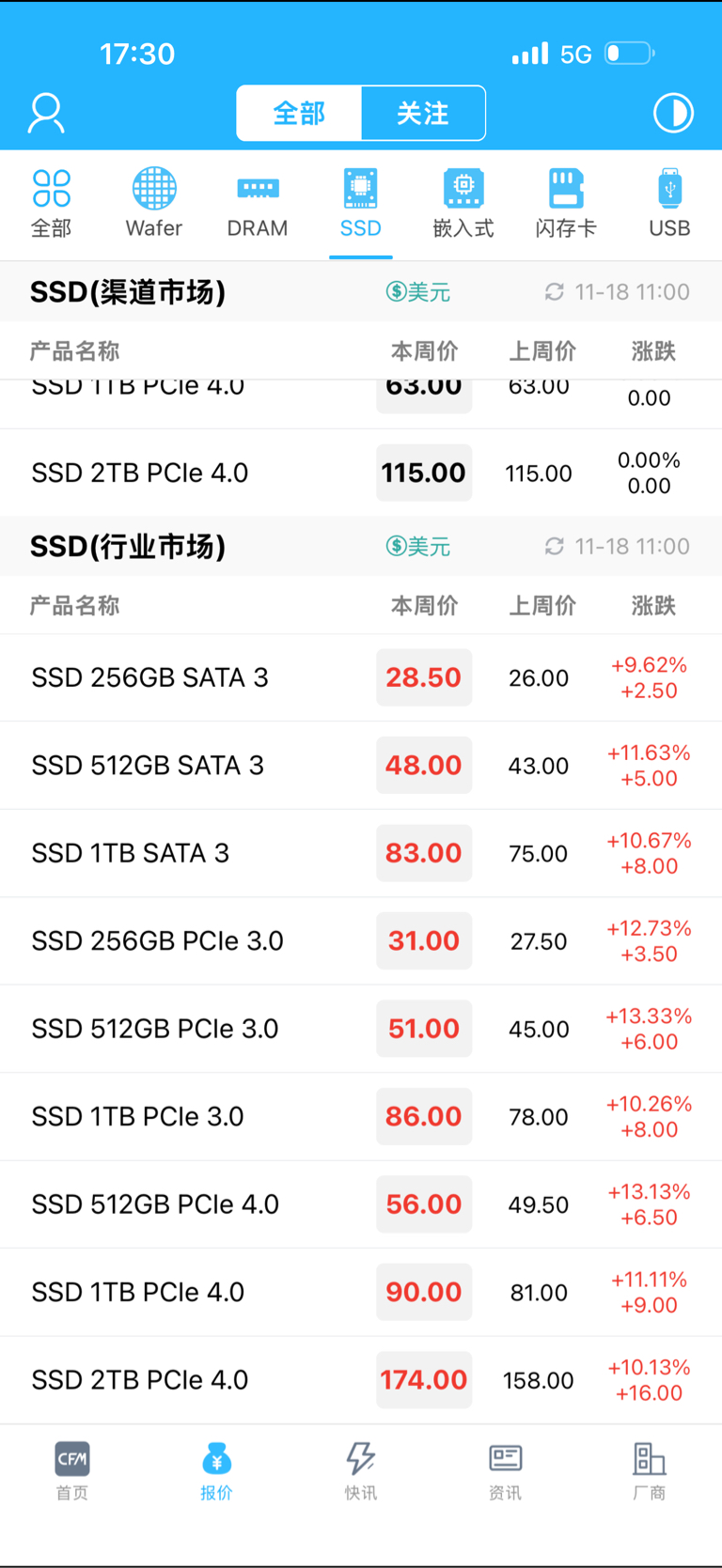The width and height of the screenshot is (722, 1568).
Task: Open the 闪存卡 memory card icon
Action: 566,203
